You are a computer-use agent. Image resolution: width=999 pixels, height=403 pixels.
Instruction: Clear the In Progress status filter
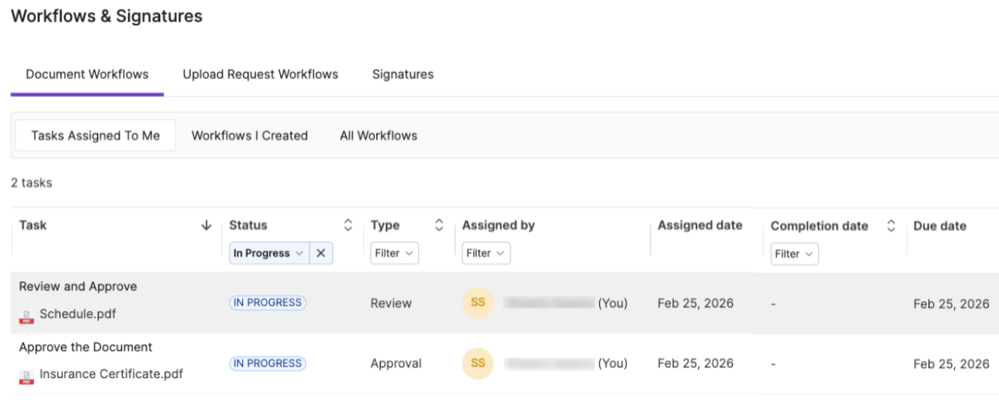click(x=321, y=253)
